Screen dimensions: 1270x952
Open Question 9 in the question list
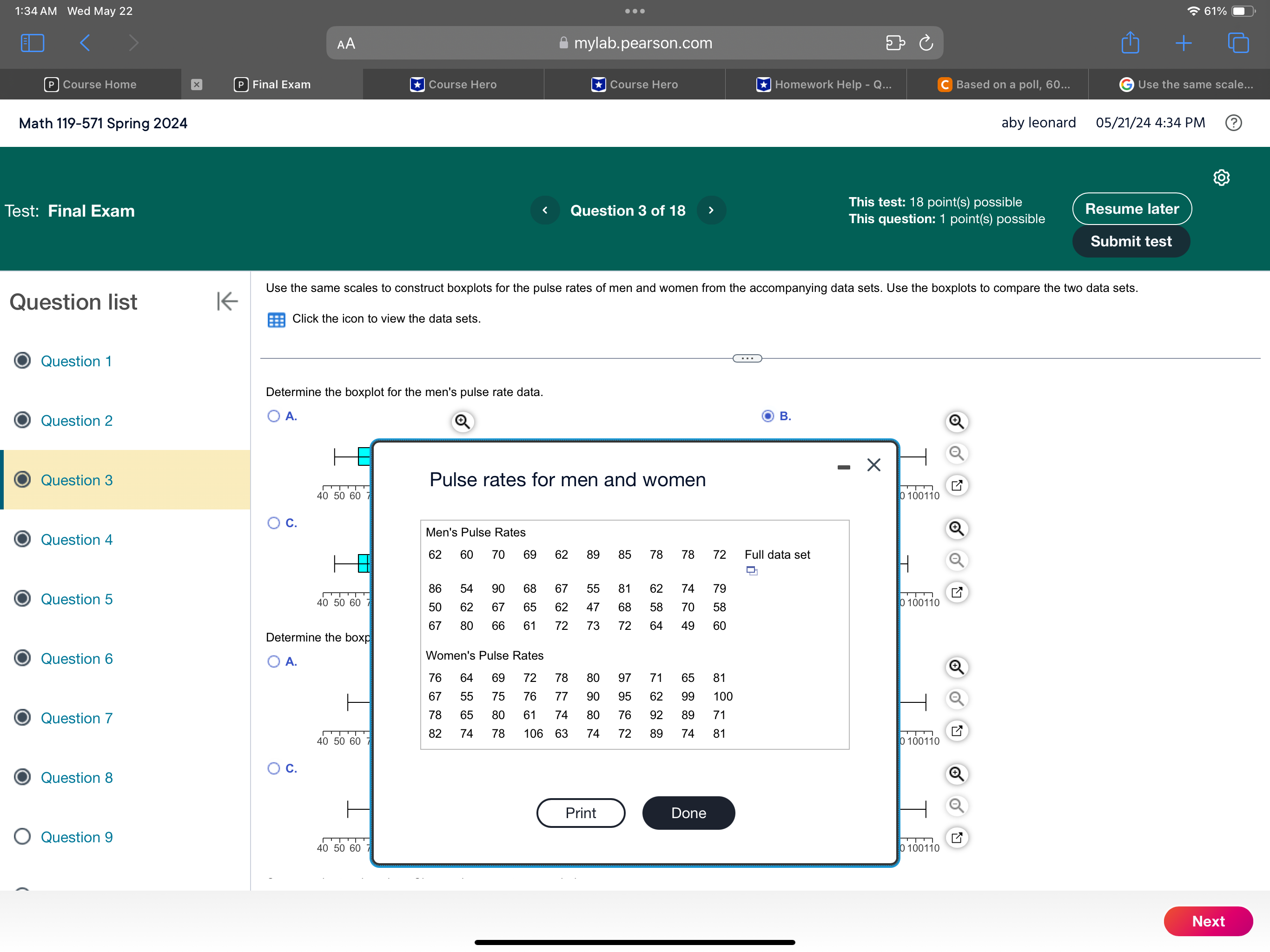click(76, 837)
